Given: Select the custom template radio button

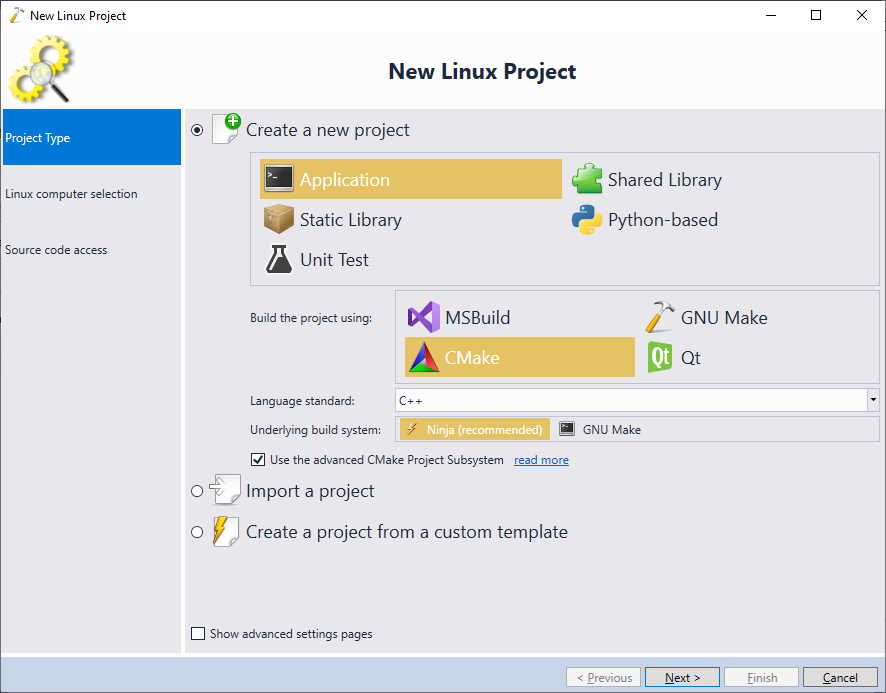Looking at the screenshot, I should 197,532.
